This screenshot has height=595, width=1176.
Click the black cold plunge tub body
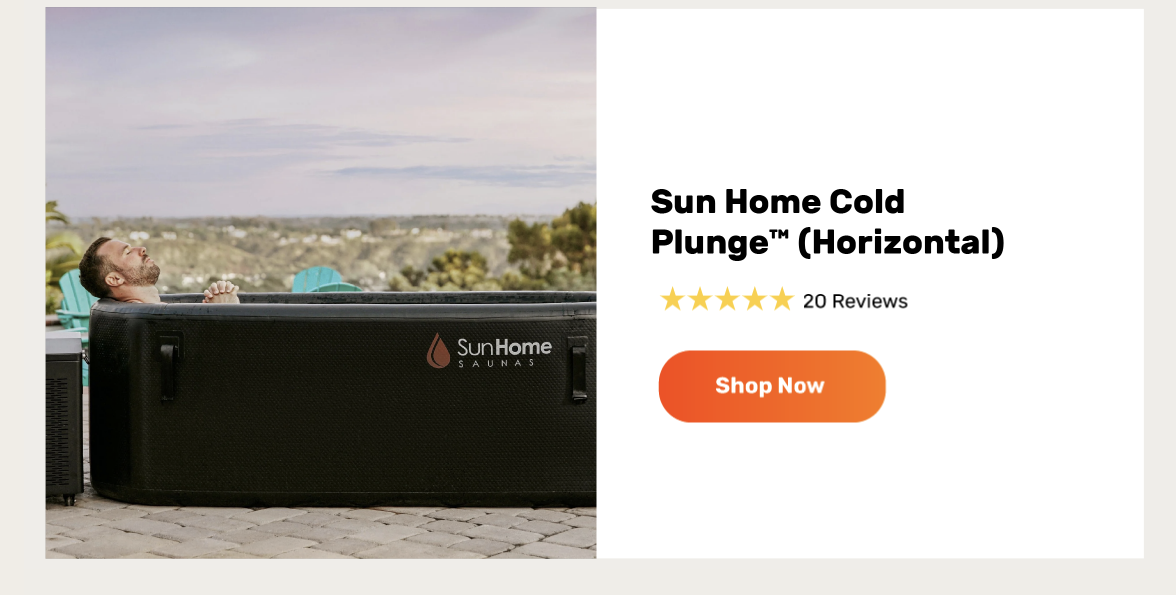[x=343, y=405]
